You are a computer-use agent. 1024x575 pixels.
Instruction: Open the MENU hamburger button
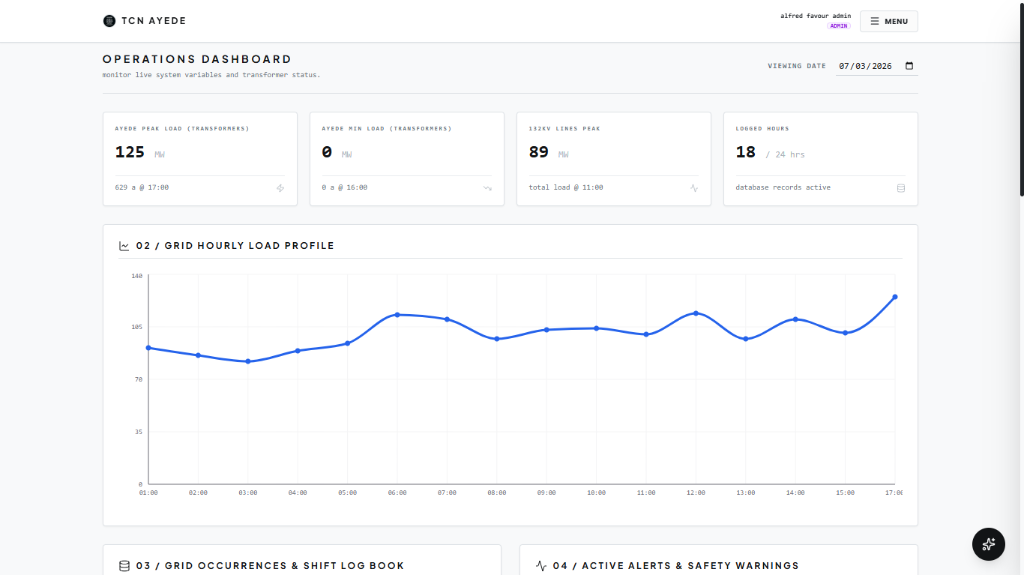coord(889,21)
